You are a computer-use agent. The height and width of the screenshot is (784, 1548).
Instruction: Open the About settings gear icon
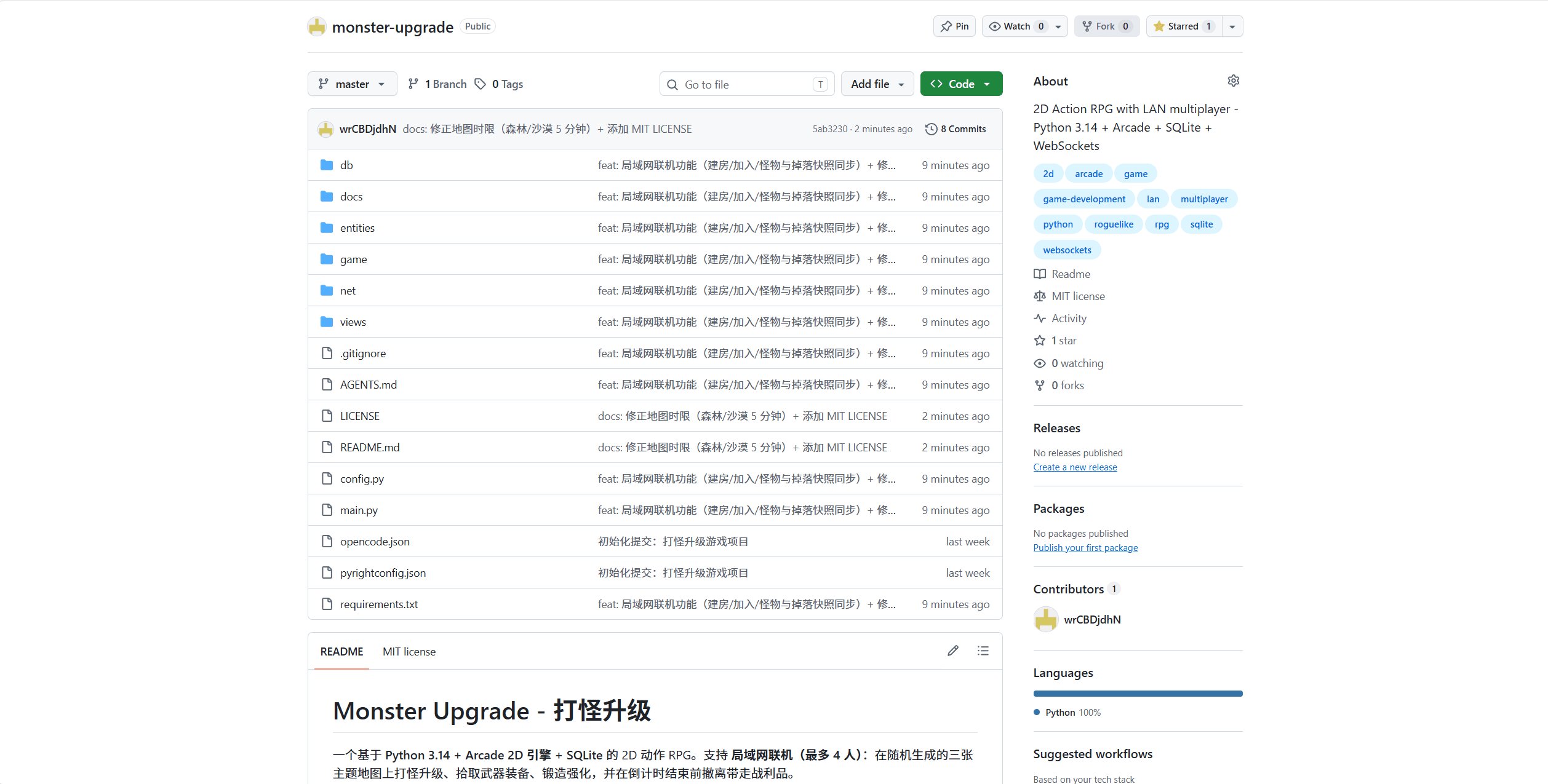pyautogui.click(x=1233, y=81)
